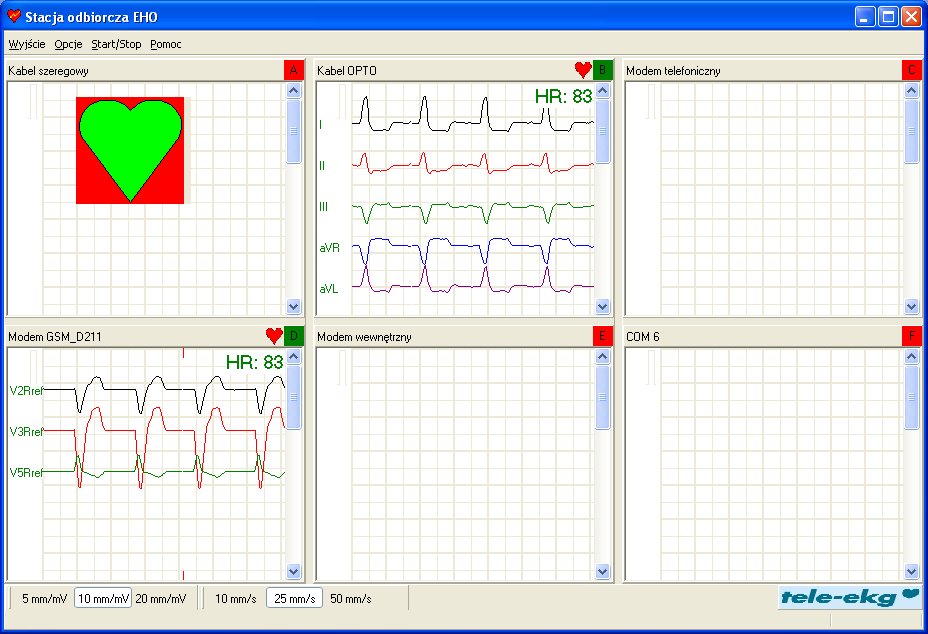Click the aVL lead label
The image size is (928, 634).
329,289
